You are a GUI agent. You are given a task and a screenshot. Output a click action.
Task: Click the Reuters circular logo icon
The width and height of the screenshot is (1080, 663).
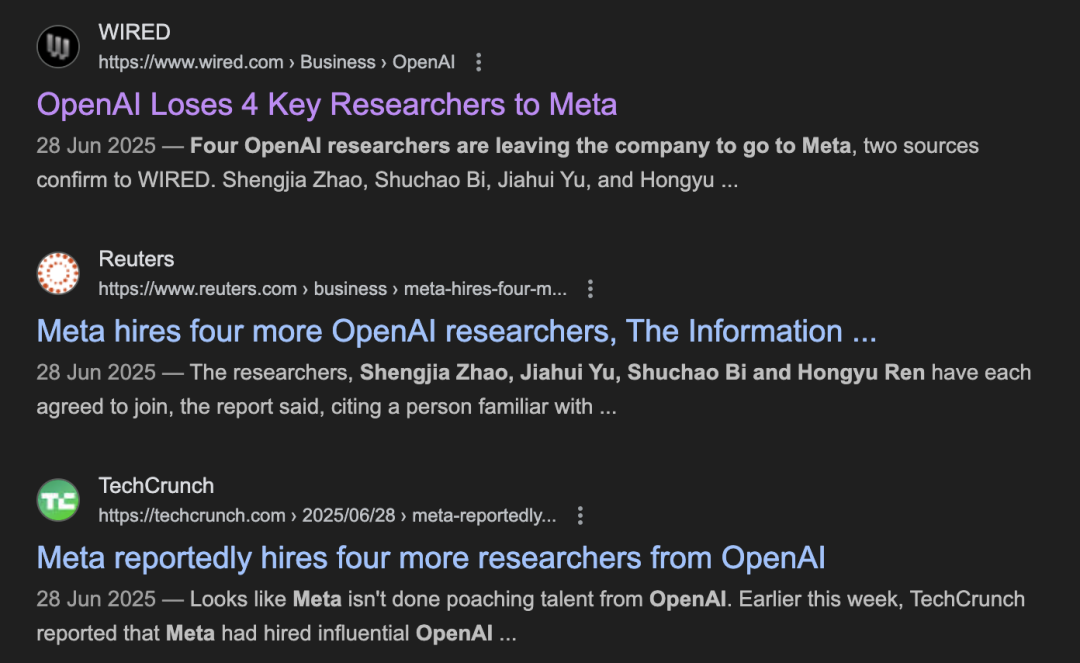click(58, 274)
